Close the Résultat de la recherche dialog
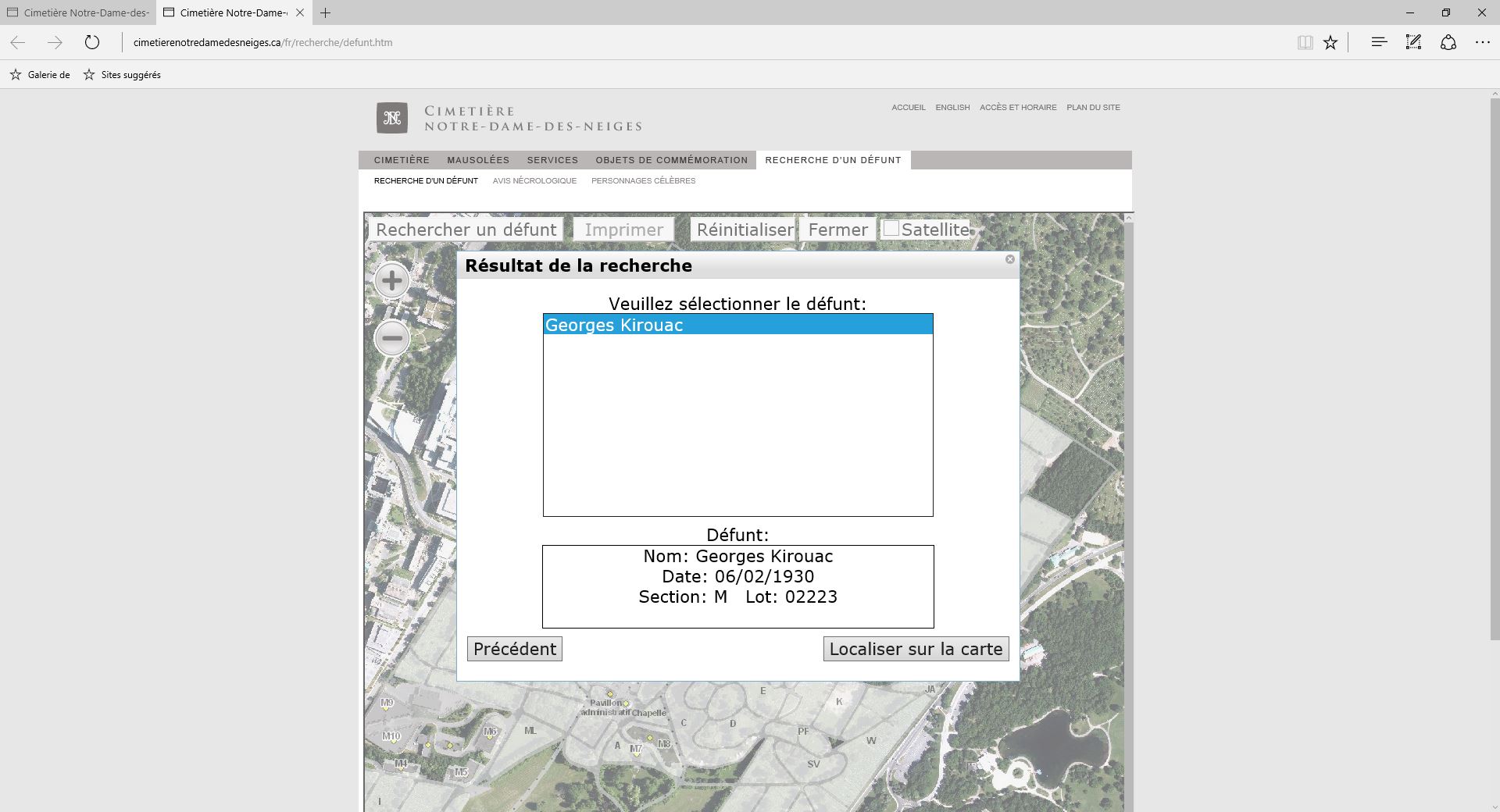Image resolution: width=1500 pixels, height=812 pixels. (x=1009, y=259)
